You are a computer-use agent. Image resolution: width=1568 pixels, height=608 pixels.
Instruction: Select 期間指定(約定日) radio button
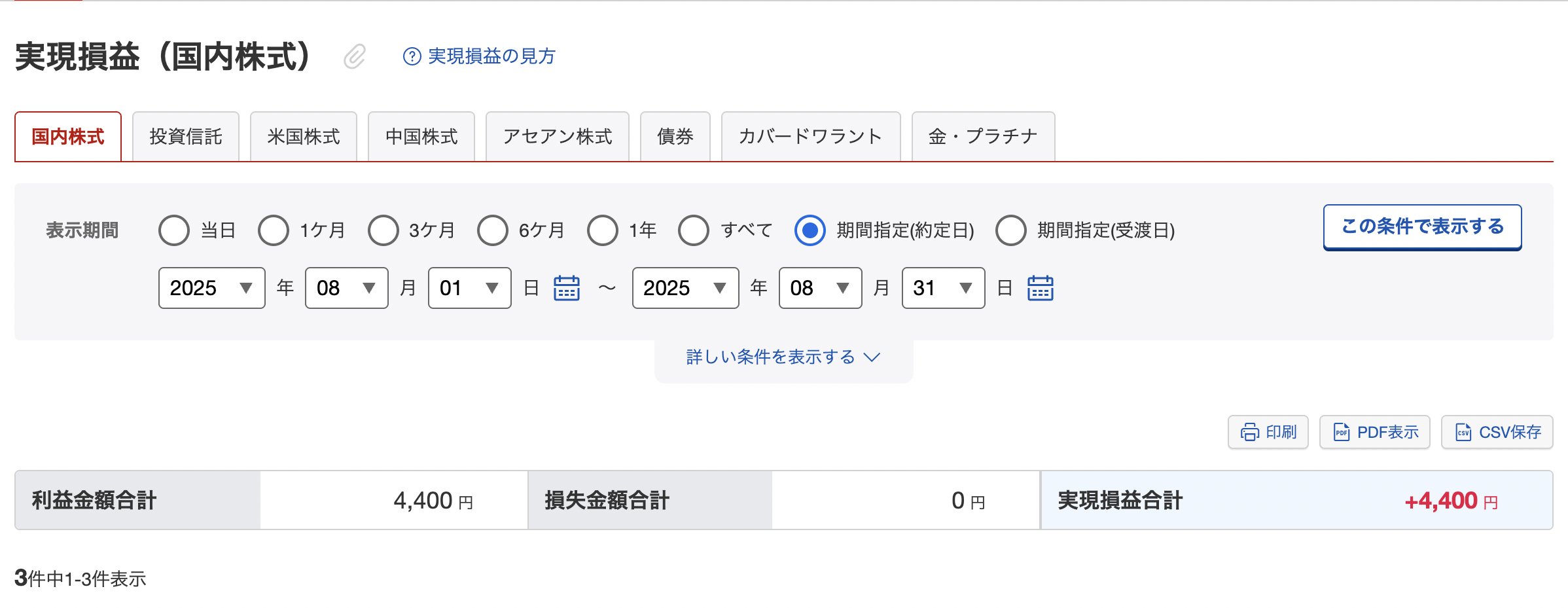point(810,230)
